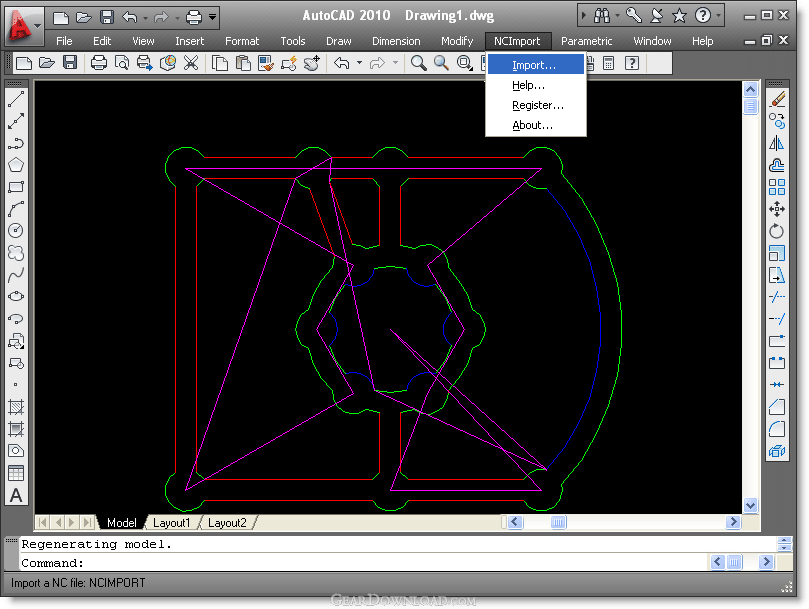Click the Offset tool
This screenshot has height=609, width=809.
(777, 165)
